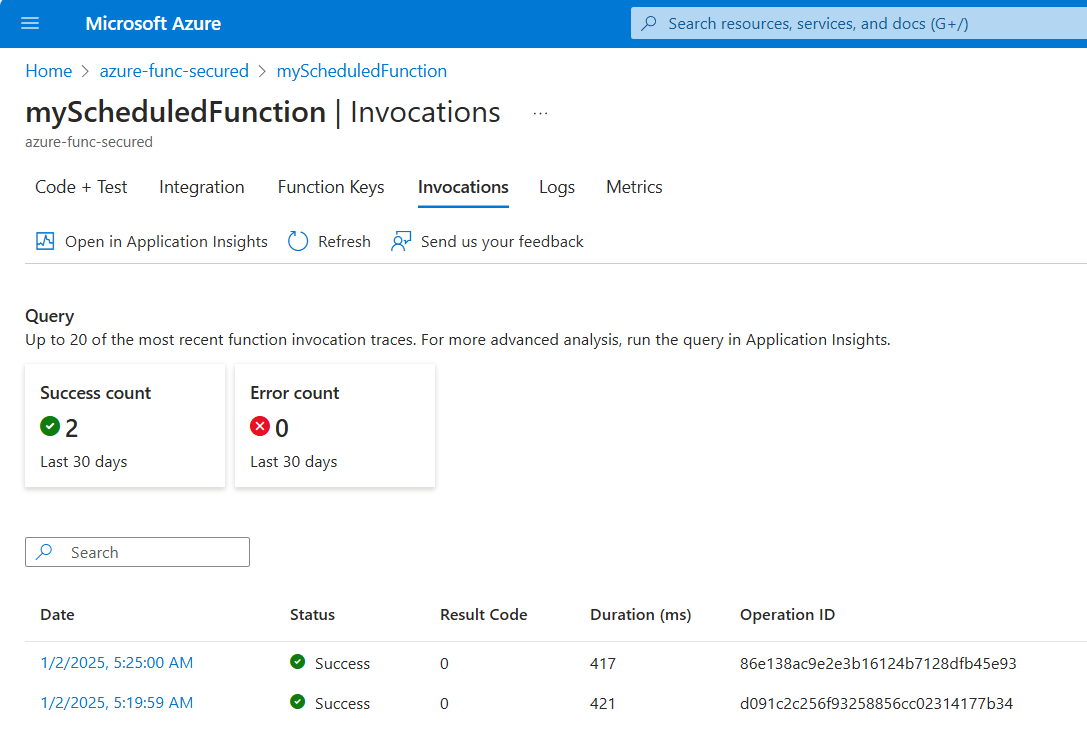Click the feedback person icon
The height and width of the screenshot is (750, 1087).
[x=401, y=241]
